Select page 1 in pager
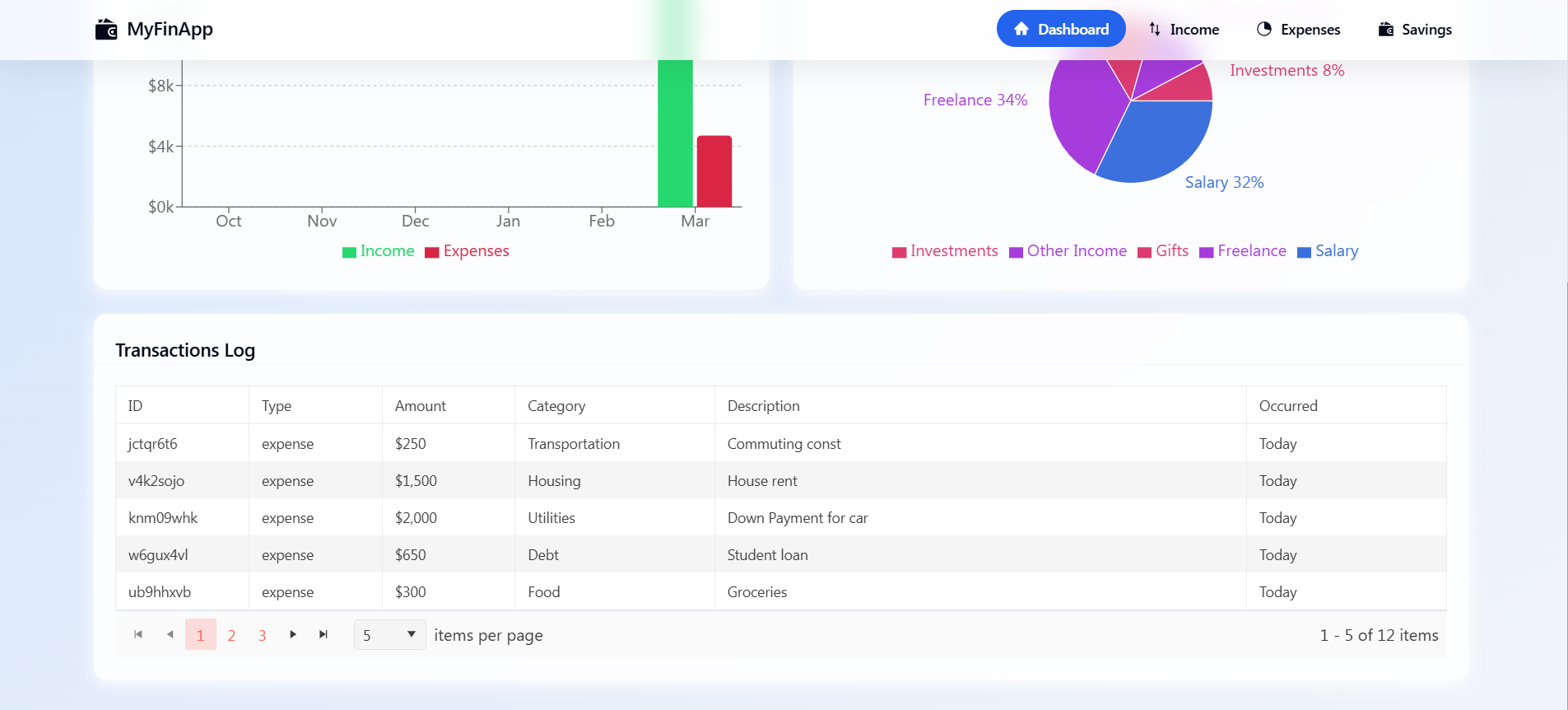Image resolution: width=1568 pixels, height=710 pixels. click(x=201, y=634)
